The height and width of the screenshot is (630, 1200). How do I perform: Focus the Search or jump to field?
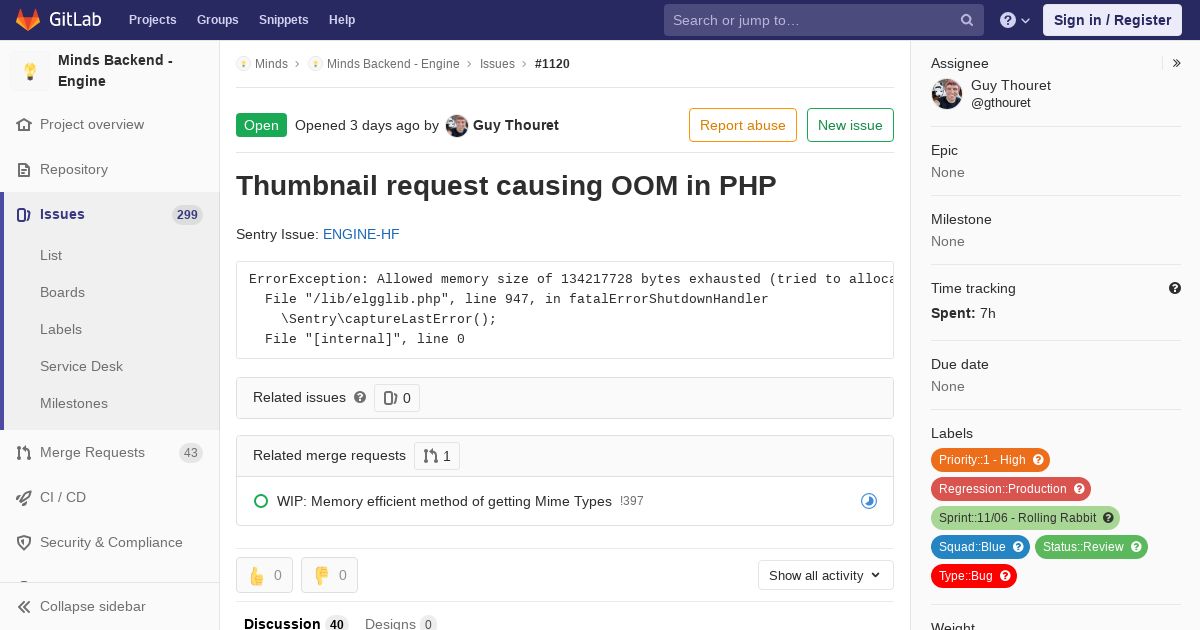pos(810,20)
